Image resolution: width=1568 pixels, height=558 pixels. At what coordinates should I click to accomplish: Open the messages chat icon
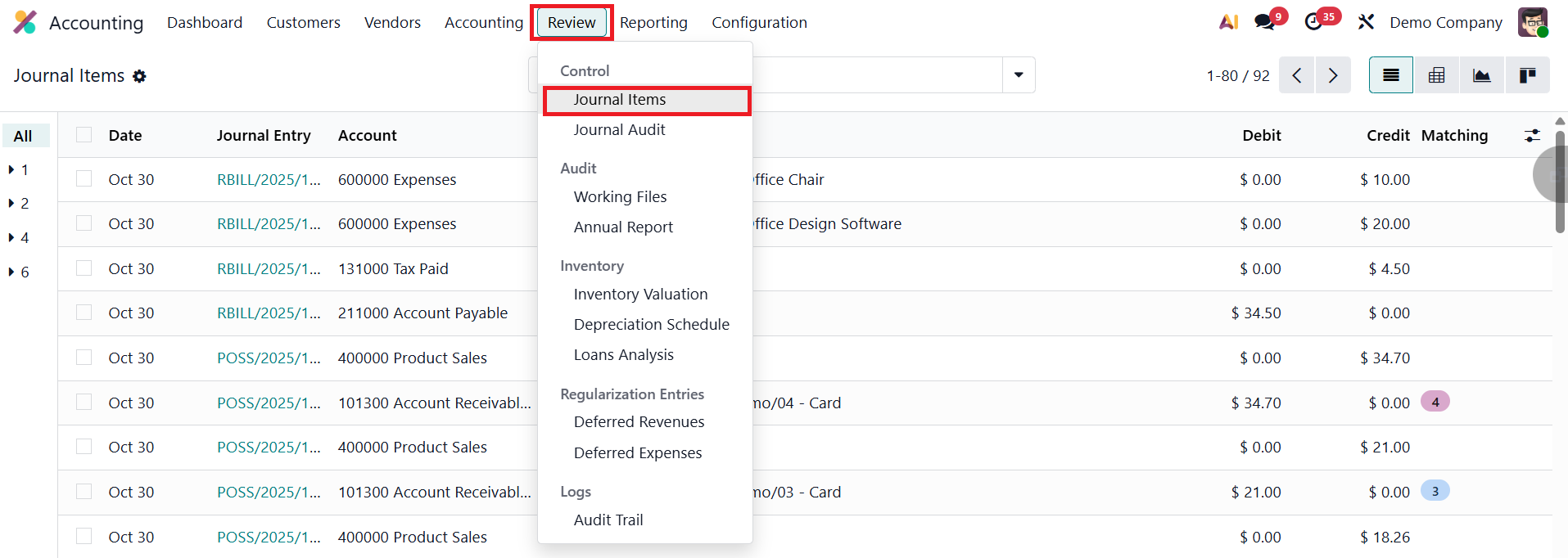click(1265, 22)
